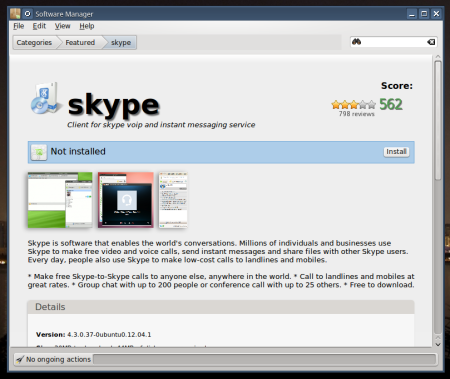Viewport: 450px width, 379px height.
Task: Click the binoculars search icon
Action: coord(357,42)
